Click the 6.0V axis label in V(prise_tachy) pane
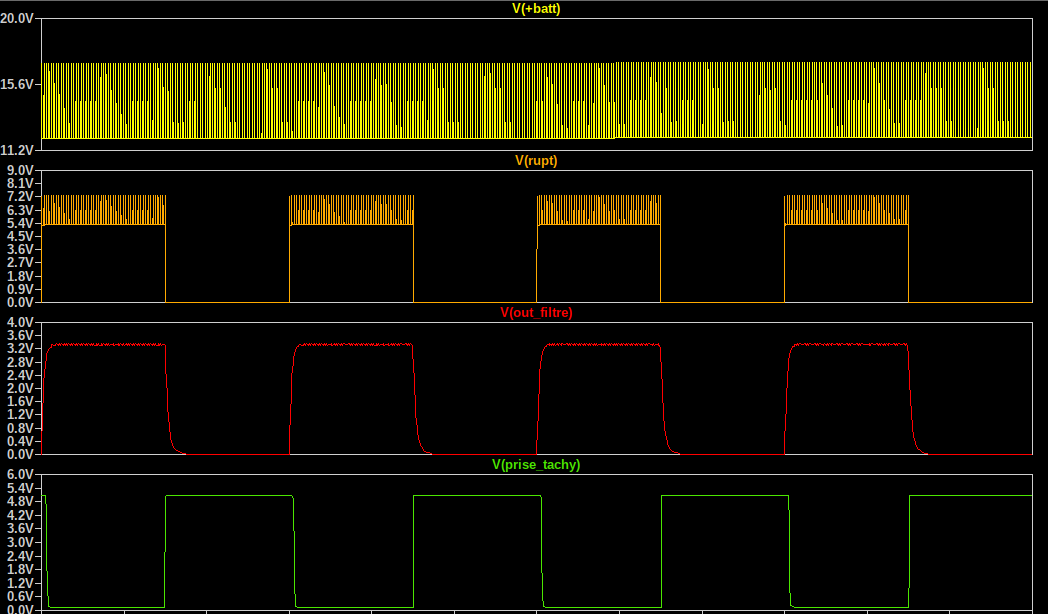The width and height of the screenshot is (1048, 614). click(x=21, y=474)
